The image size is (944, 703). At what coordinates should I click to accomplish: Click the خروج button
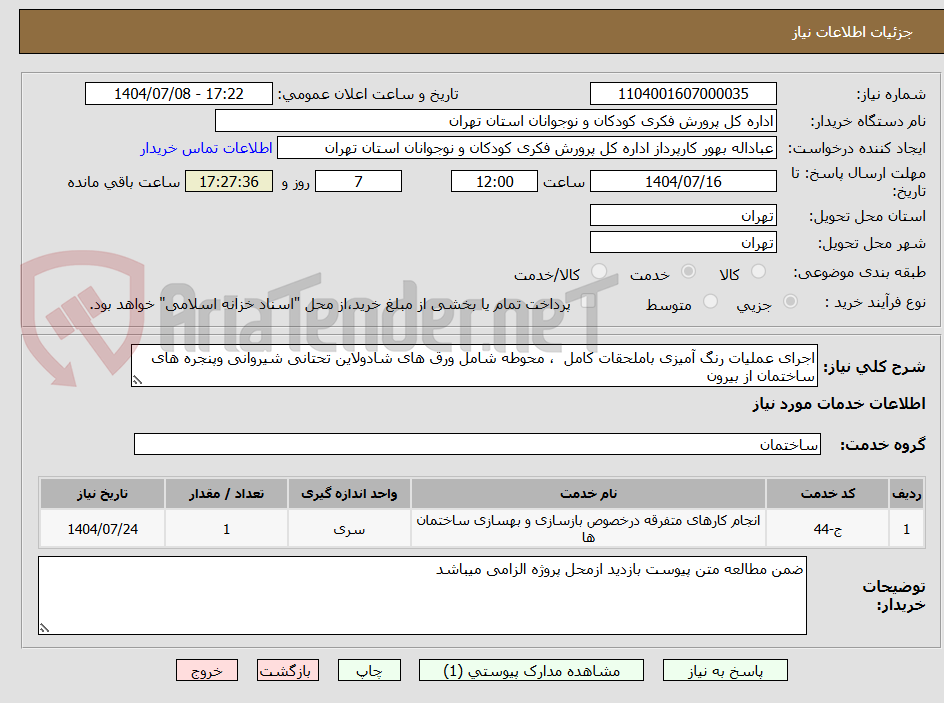pyautogui.click(x=207, y=670)
